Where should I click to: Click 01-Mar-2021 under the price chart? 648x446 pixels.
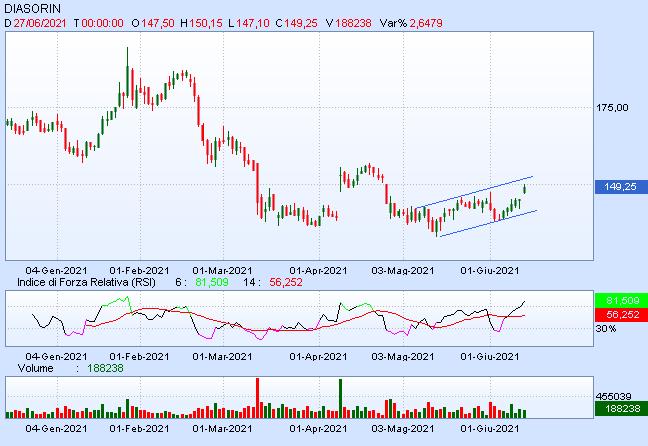[x=222, y=271]
